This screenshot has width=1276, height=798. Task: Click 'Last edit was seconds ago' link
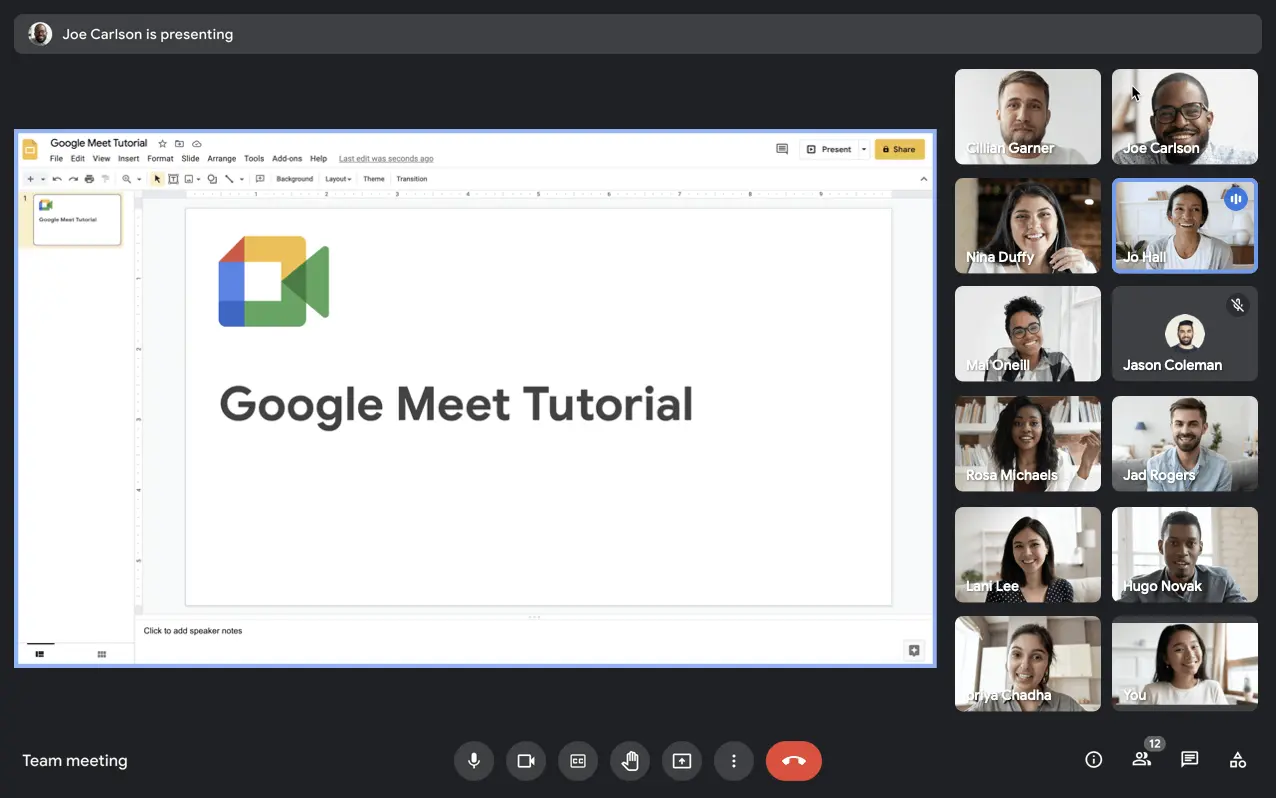(x=386, y=158)
